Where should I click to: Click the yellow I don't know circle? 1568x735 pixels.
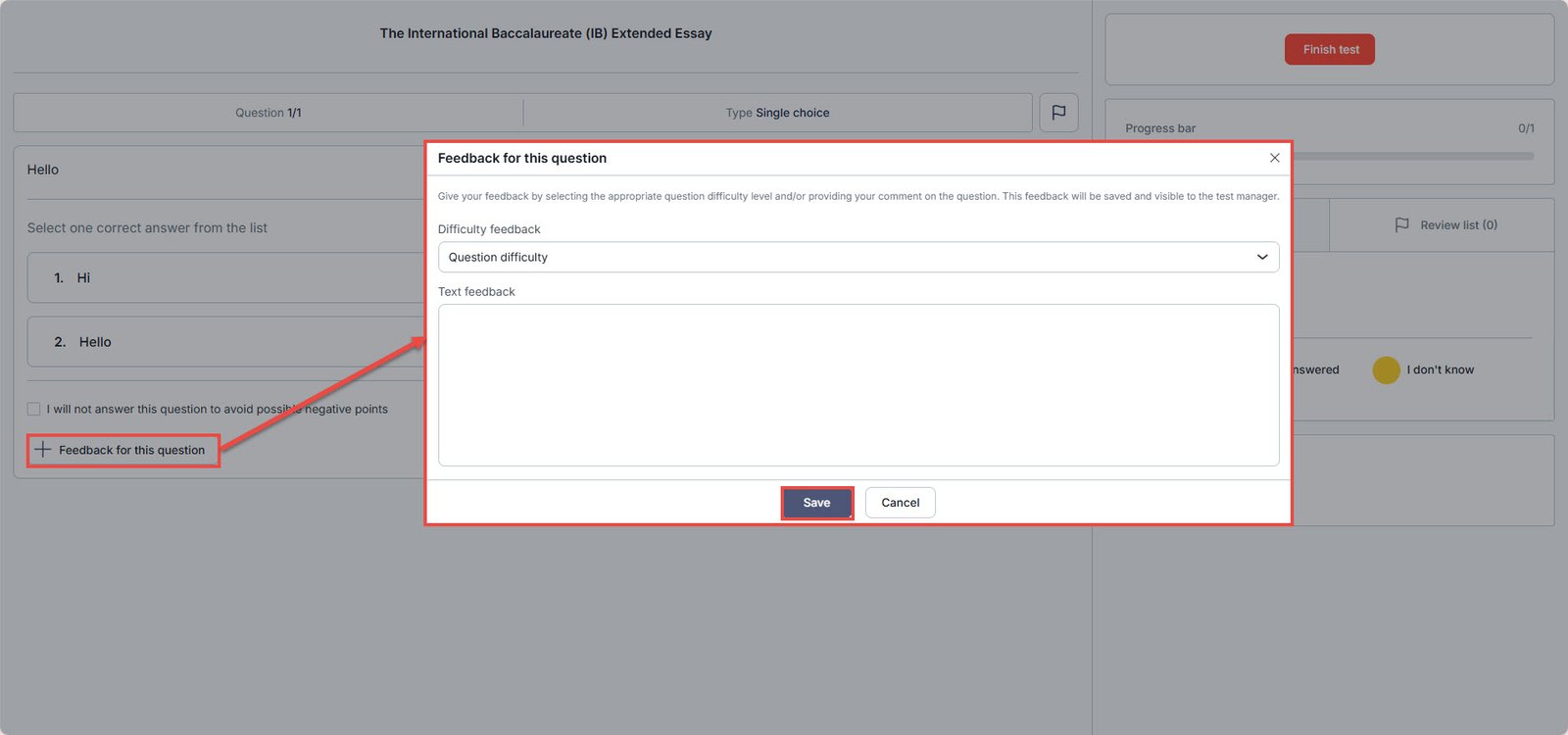[1386, 370]
